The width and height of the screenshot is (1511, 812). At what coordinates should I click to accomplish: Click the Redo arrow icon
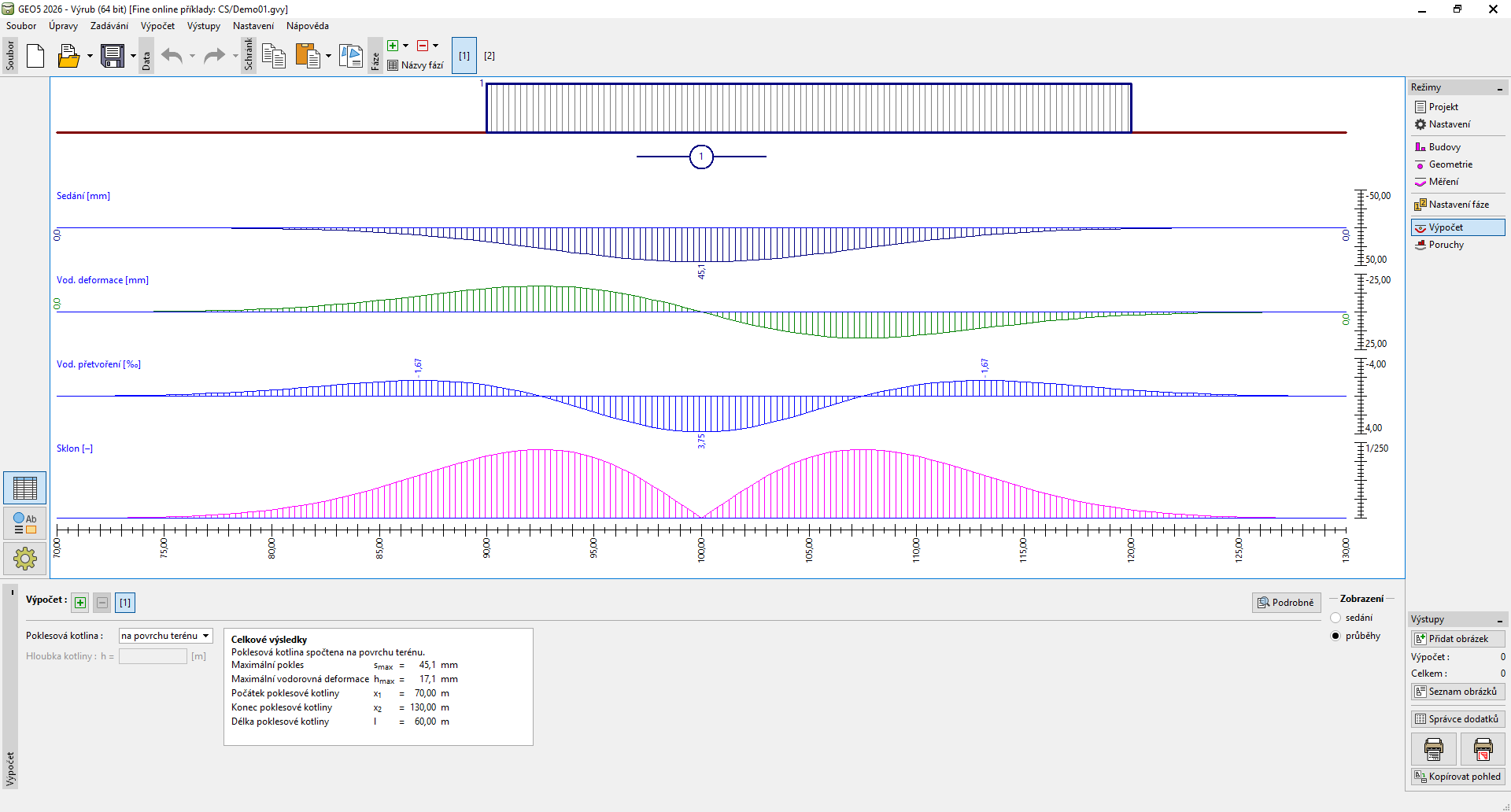pos(214,56)
